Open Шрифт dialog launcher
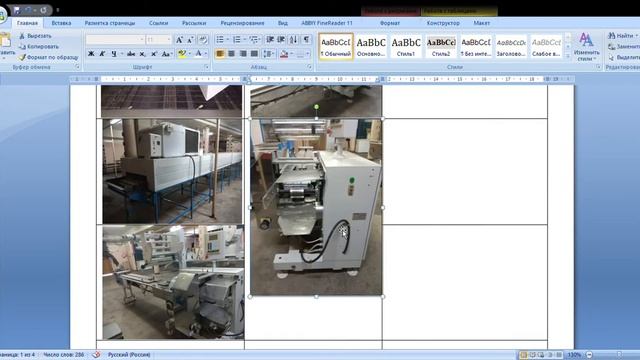This screenshot has width=640, height=360. (207, 67)
